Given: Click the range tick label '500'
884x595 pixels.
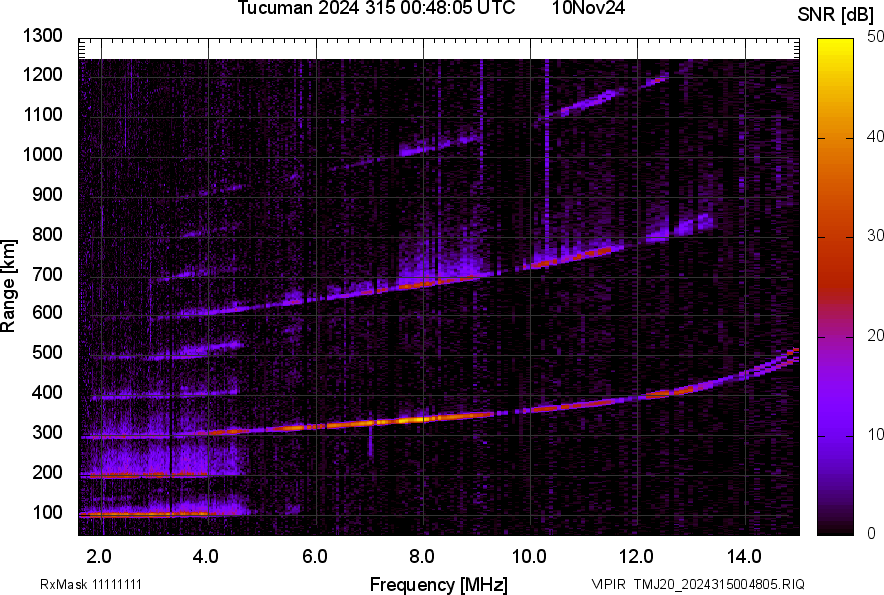Looking at the screenshot, I should [47, 352].
